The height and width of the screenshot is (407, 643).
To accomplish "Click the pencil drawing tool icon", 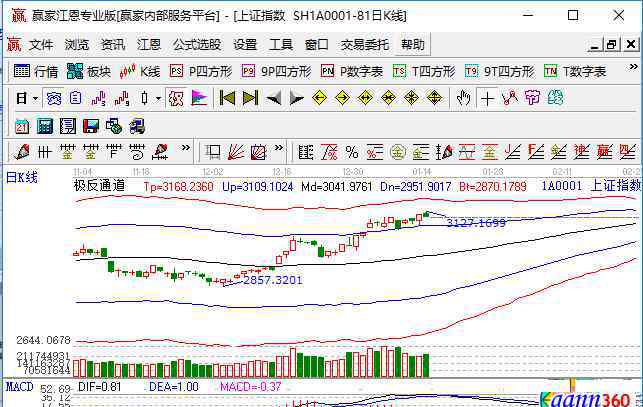I will pos(22,152).
